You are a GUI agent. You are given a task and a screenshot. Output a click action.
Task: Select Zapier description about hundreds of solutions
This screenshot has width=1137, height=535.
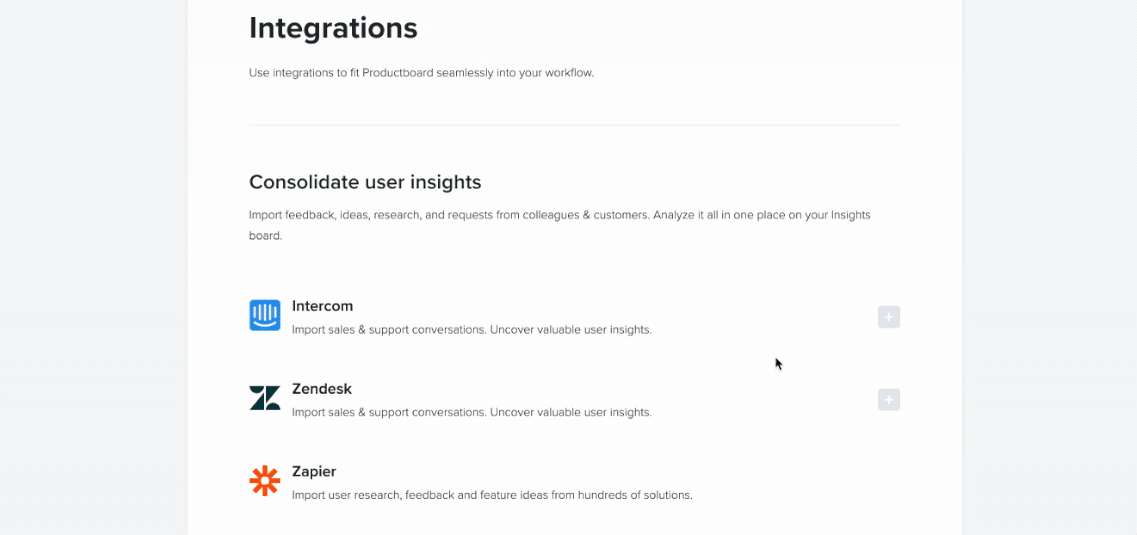pyautogui.click(x=492, y=495)
